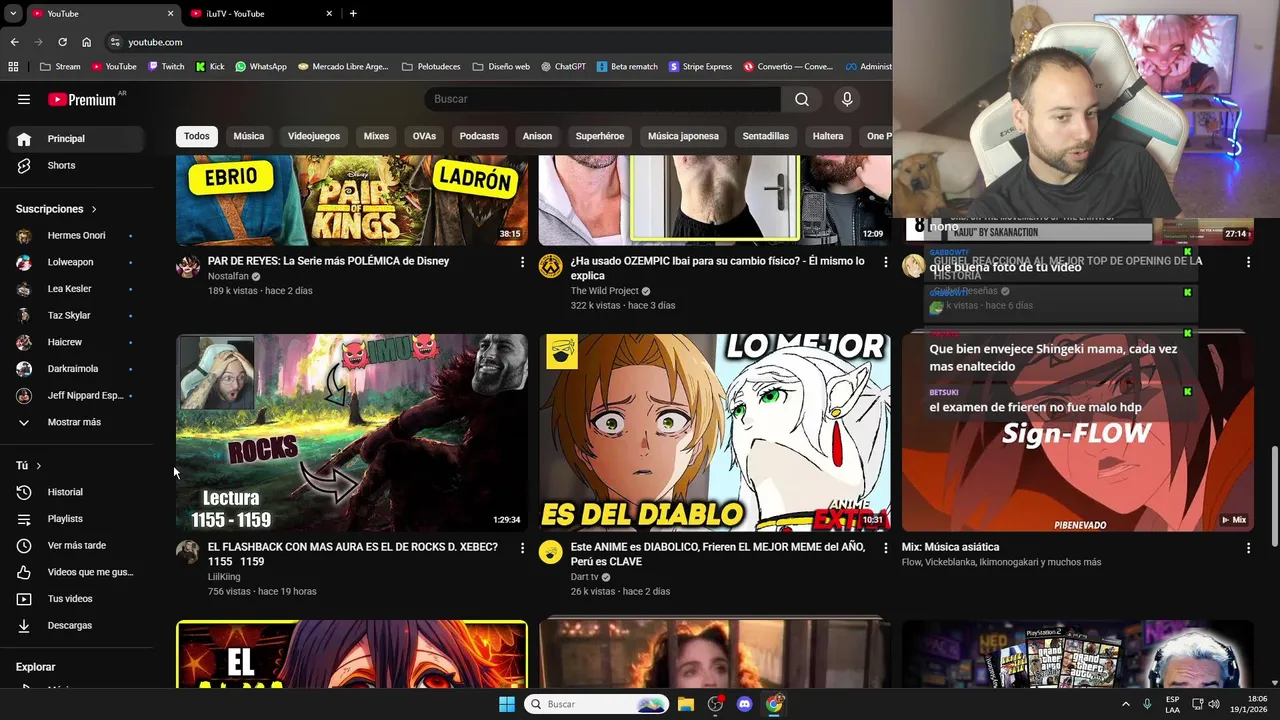Go back in Chrome
Screen dimensions: 1280x720
click(x=14, y=42)
